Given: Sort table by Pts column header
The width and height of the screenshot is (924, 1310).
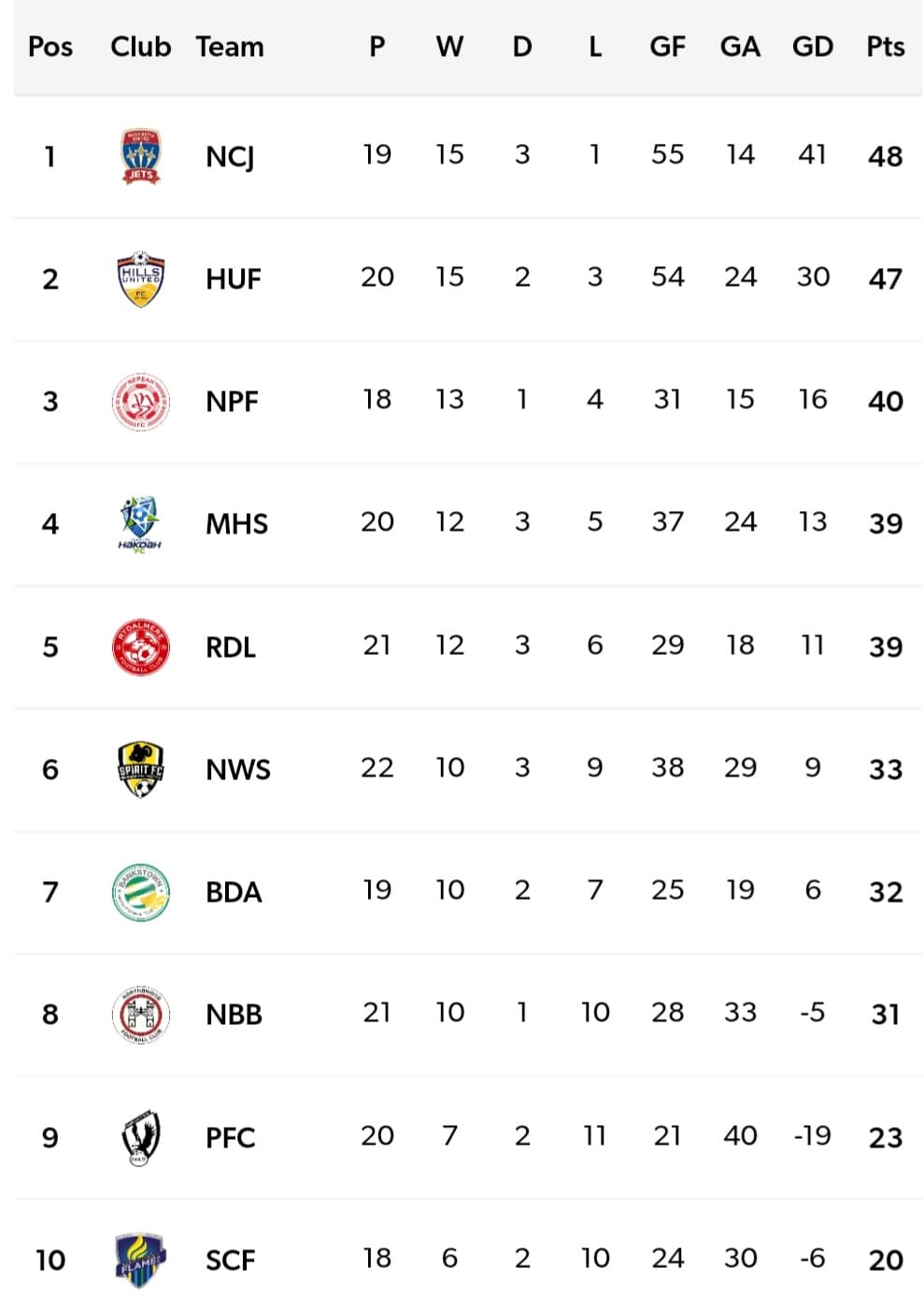Looking at the screenshot, I should [885, 47].
